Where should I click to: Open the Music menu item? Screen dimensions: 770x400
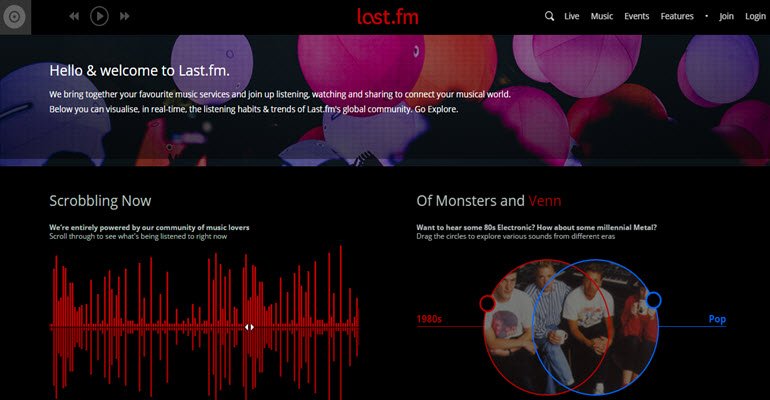click(x=602, y=16)
